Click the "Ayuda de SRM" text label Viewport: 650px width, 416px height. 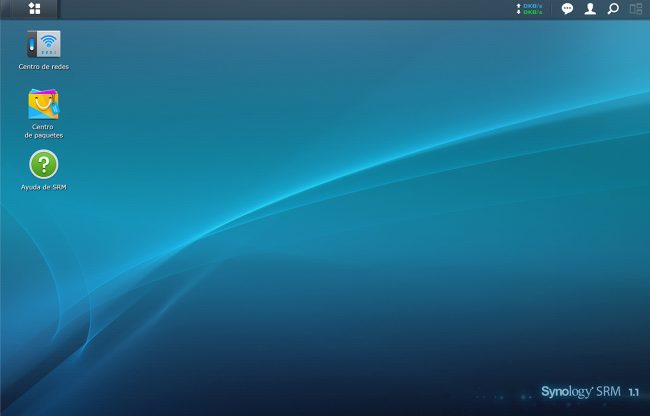point(44,187)
